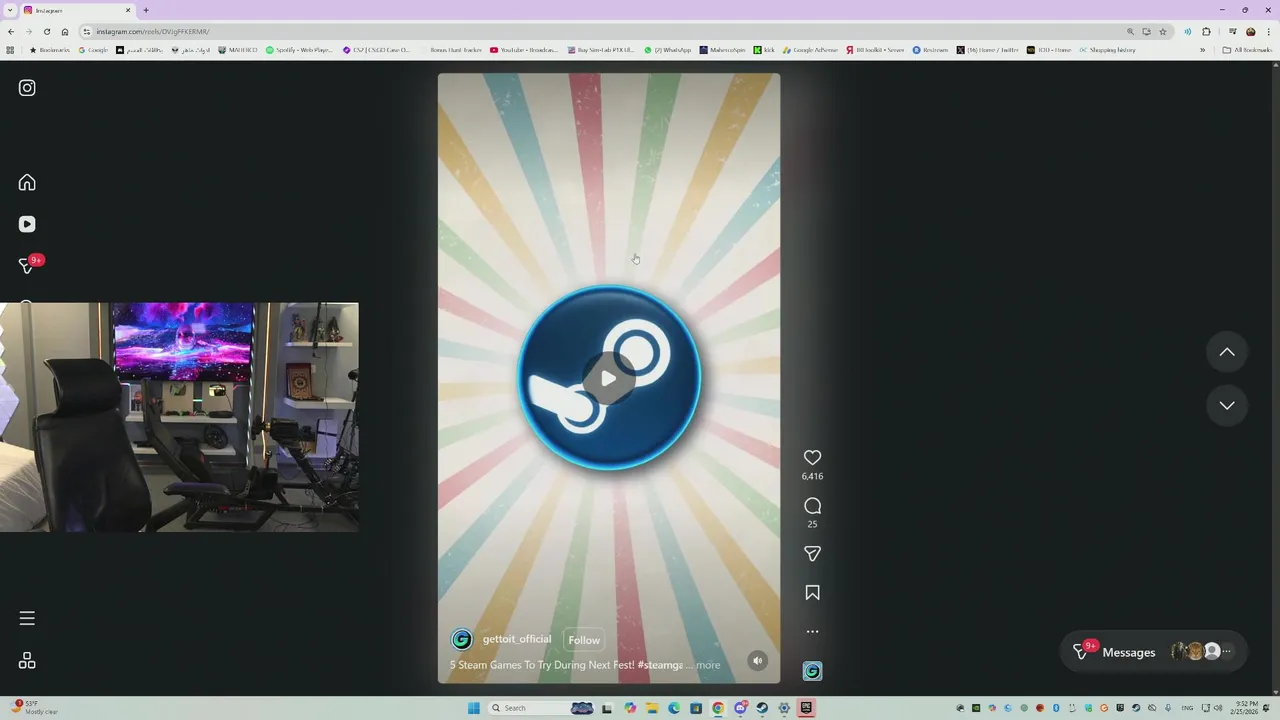Screen dimensions: 1280x720
Task: Go back in Chrome
Action: pos(10,31)
